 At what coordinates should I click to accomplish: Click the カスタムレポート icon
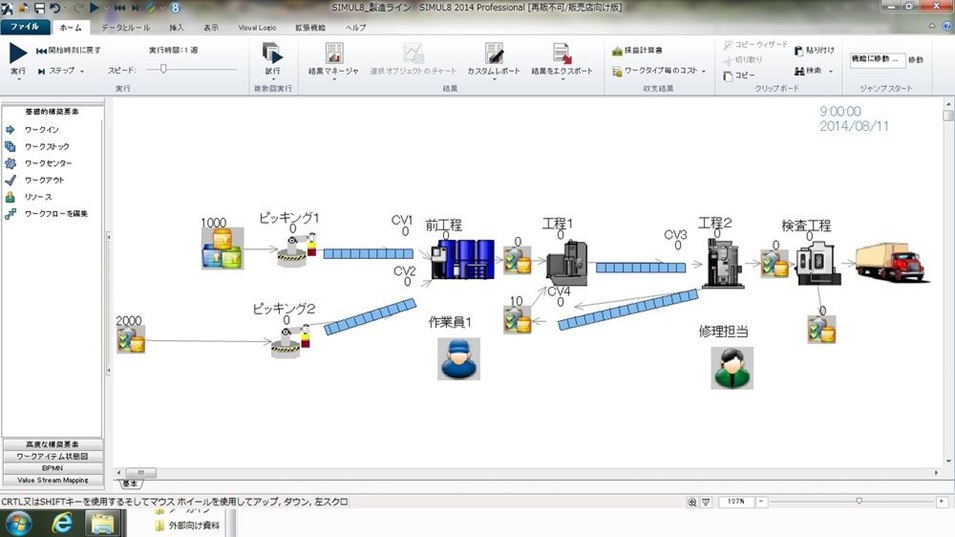[492, 53]
